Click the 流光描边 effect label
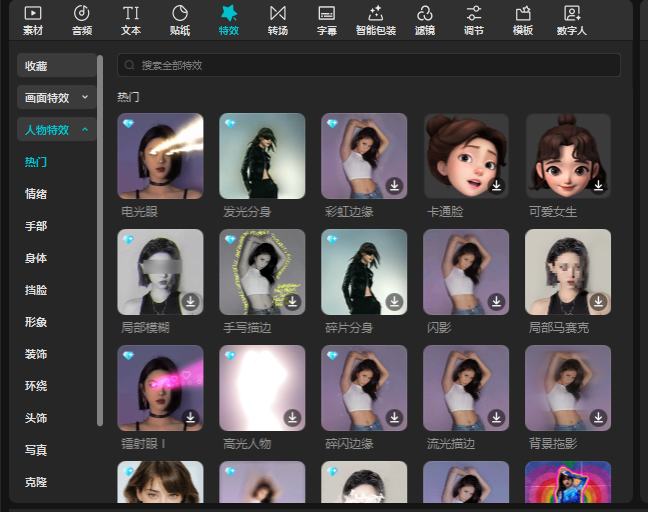Viewport: 648px width, 512px height. (451, 444)
